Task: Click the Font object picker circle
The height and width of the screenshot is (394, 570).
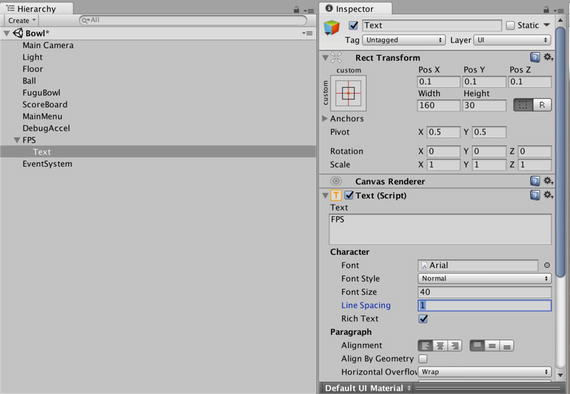Action: (547, 265)
